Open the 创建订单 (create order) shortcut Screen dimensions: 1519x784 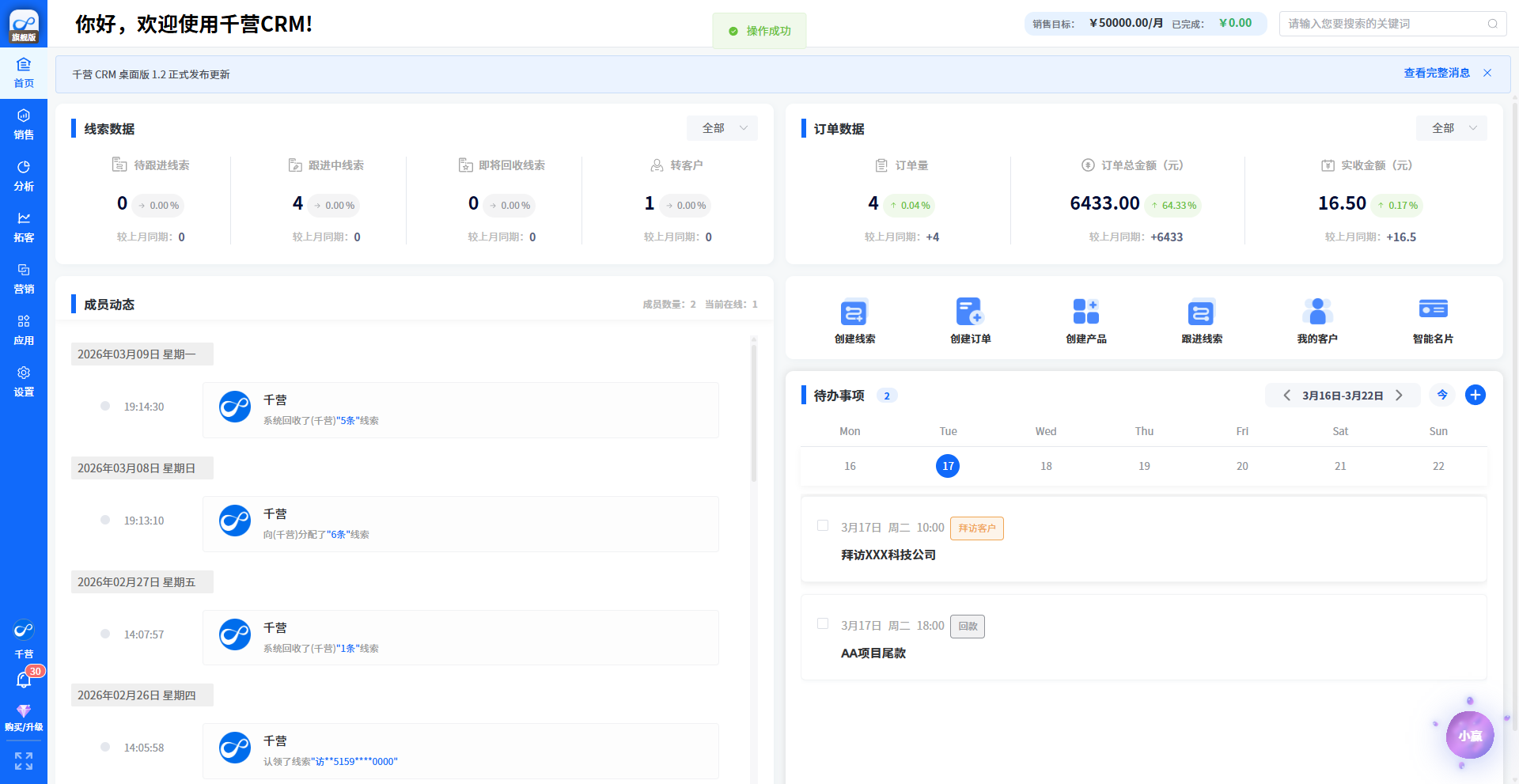pyautogui.click(x=969, y=312)
